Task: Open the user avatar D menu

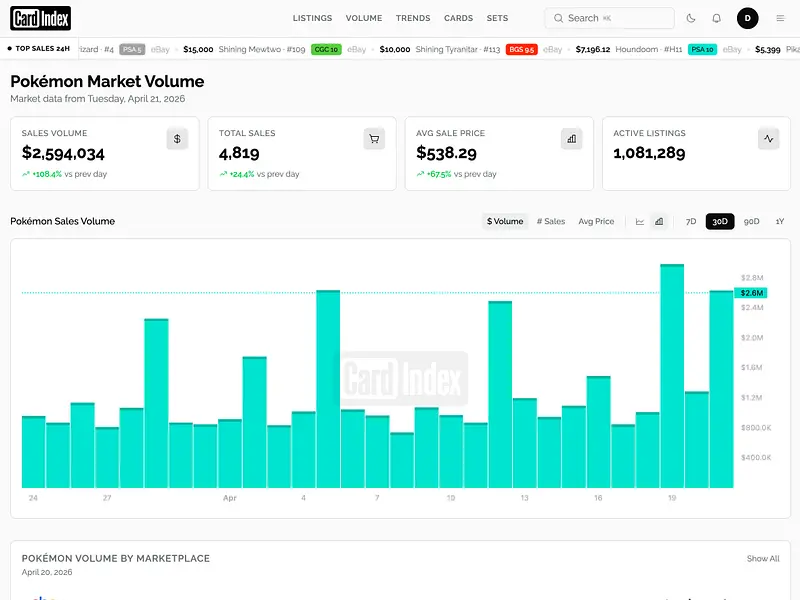Action: (747, 18)
